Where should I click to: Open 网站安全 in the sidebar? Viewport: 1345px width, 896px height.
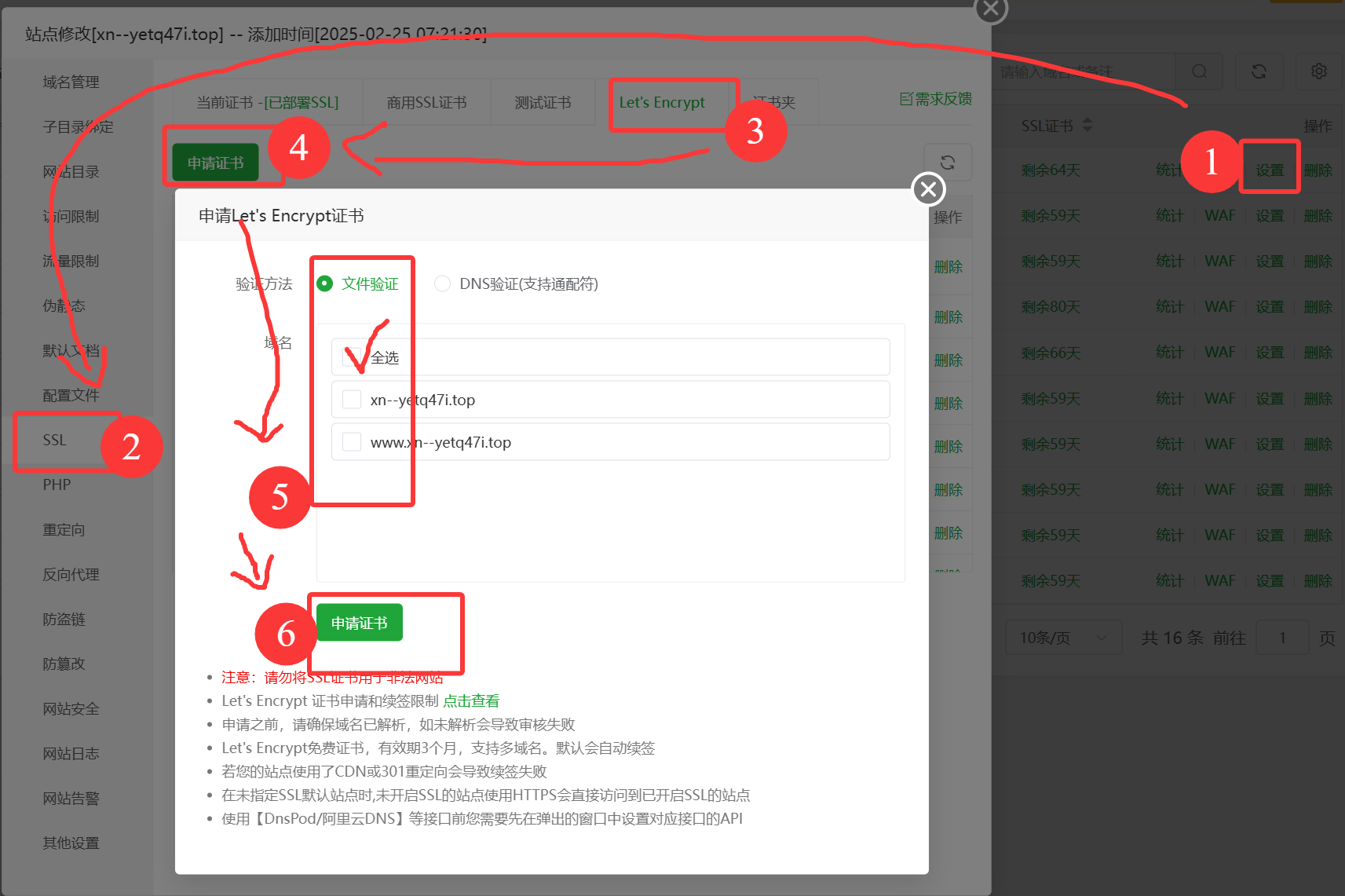tap(71, 708)
